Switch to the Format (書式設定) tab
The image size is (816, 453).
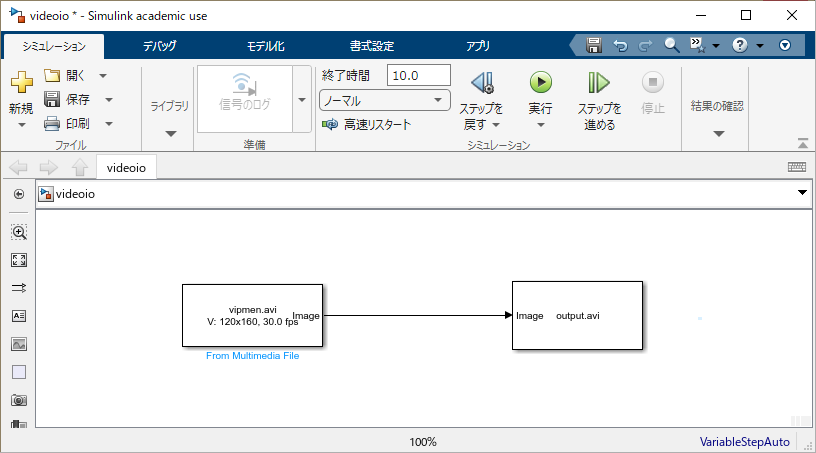point(372,46)
